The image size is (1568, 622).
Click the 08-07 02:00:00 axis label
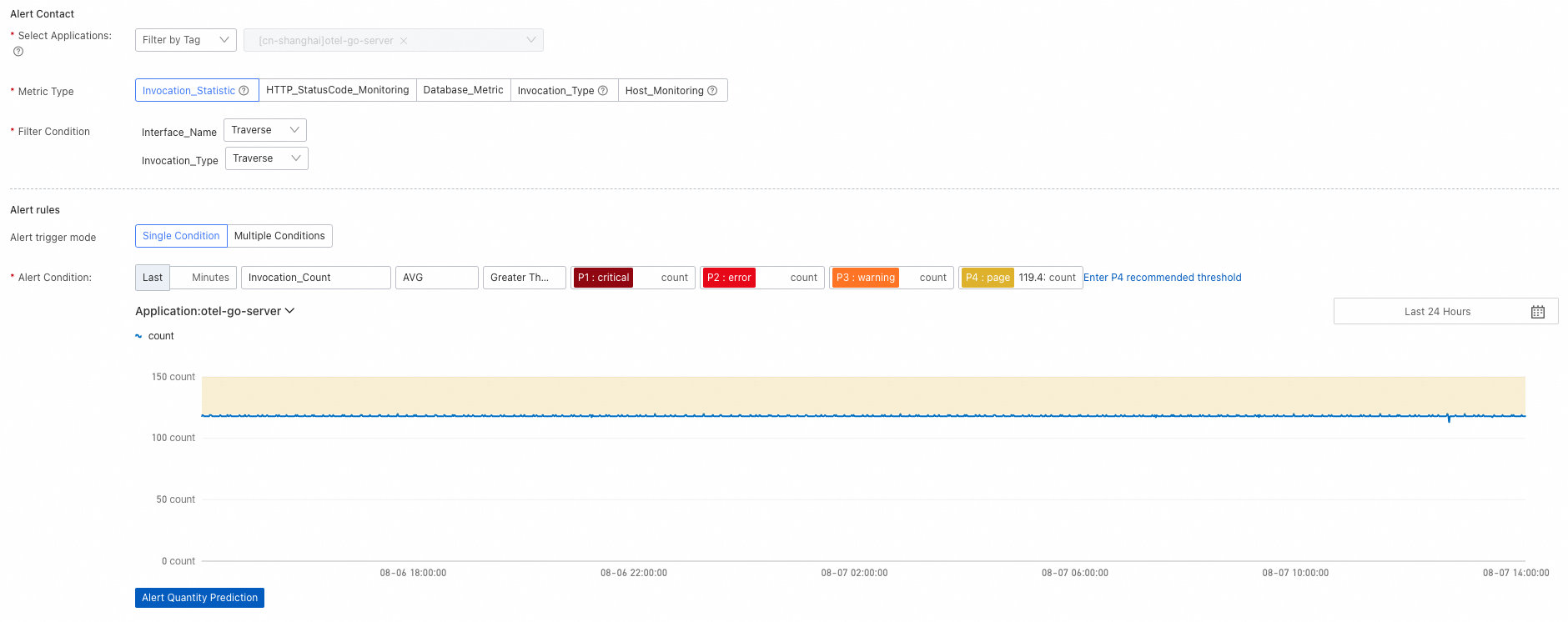pos(854,573)
